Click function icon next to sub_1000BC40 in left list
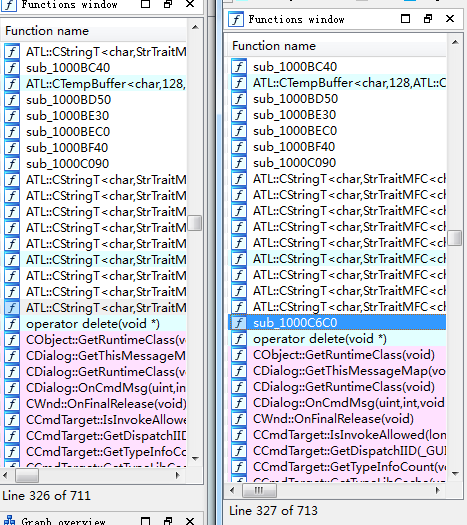 (x=12, y=68)
